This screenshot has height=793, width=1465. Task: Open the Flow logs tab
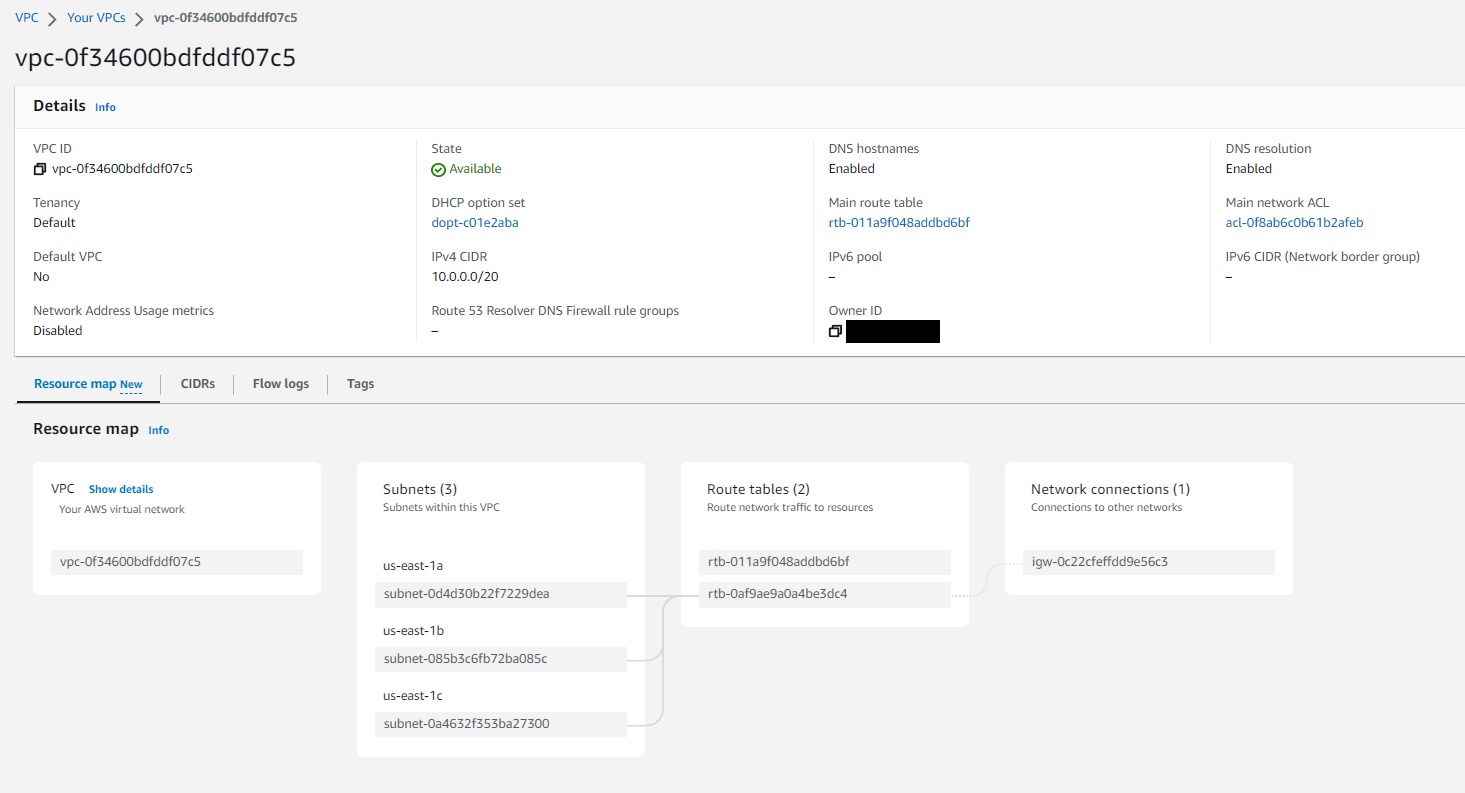pos(280,383)
